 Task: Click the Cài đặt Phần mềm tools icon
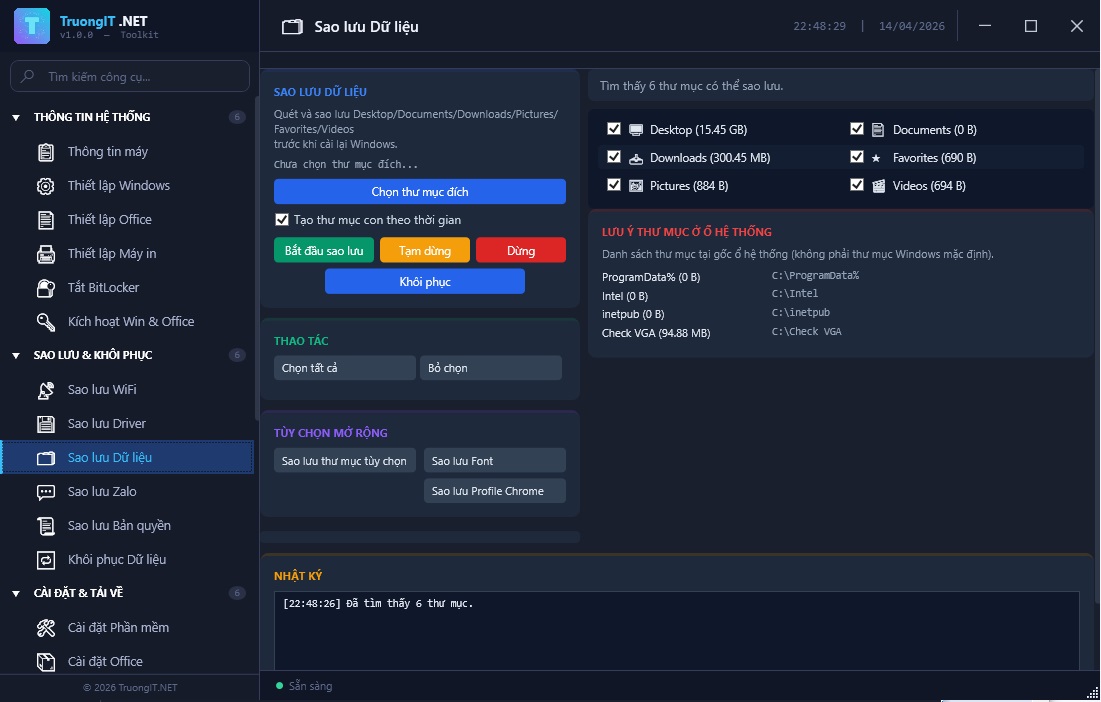[46, 628]
